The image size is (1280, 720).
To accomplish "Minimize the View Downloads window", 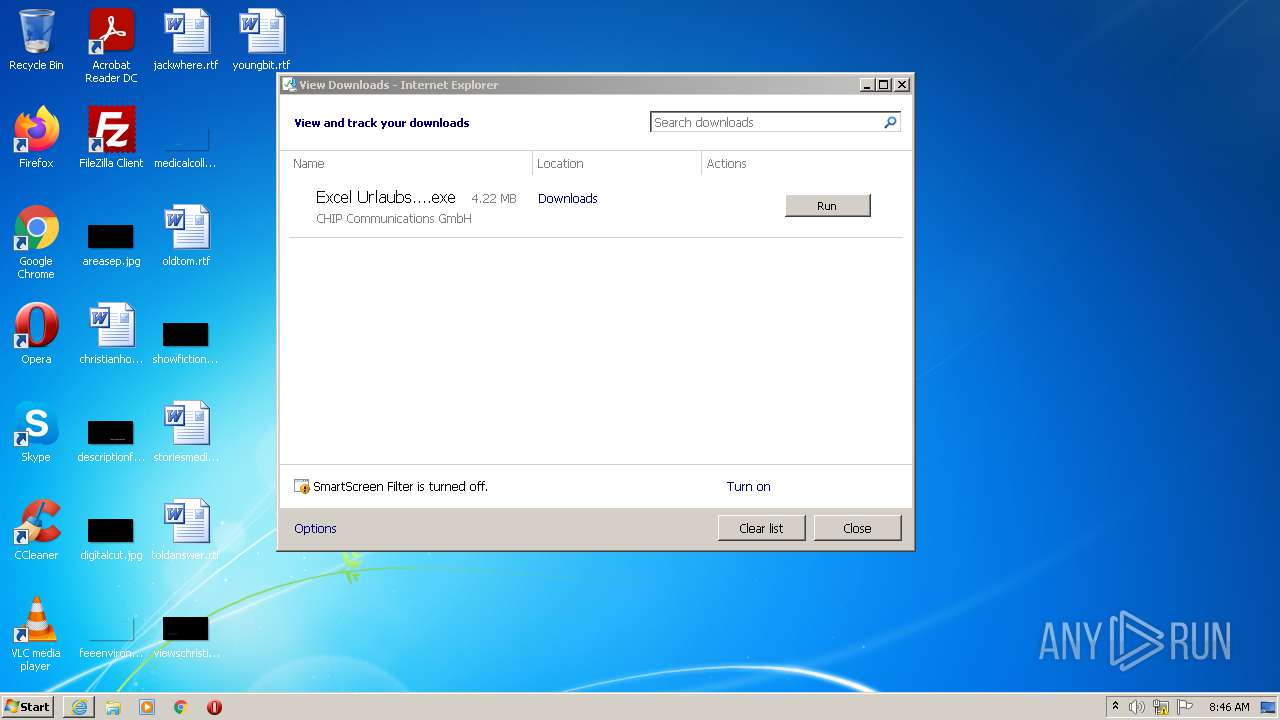I will click(867, 85).
